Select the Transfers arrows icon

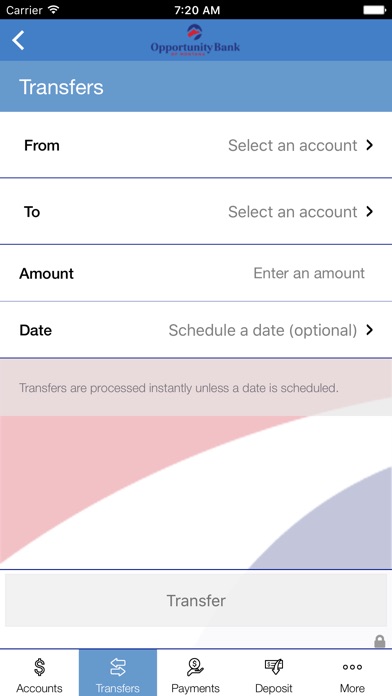(x=118, y=667)
